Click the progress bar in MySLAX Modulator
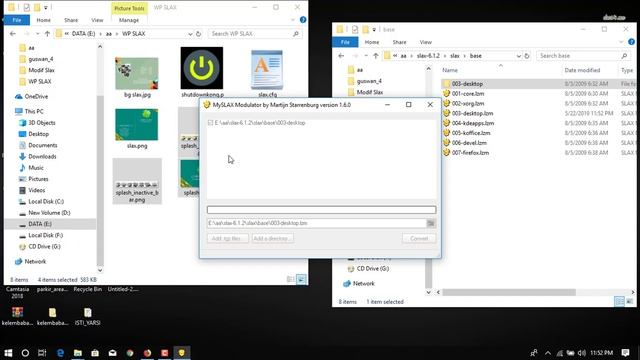This screenshot has height=360, width=640. [x=321, y=210]
